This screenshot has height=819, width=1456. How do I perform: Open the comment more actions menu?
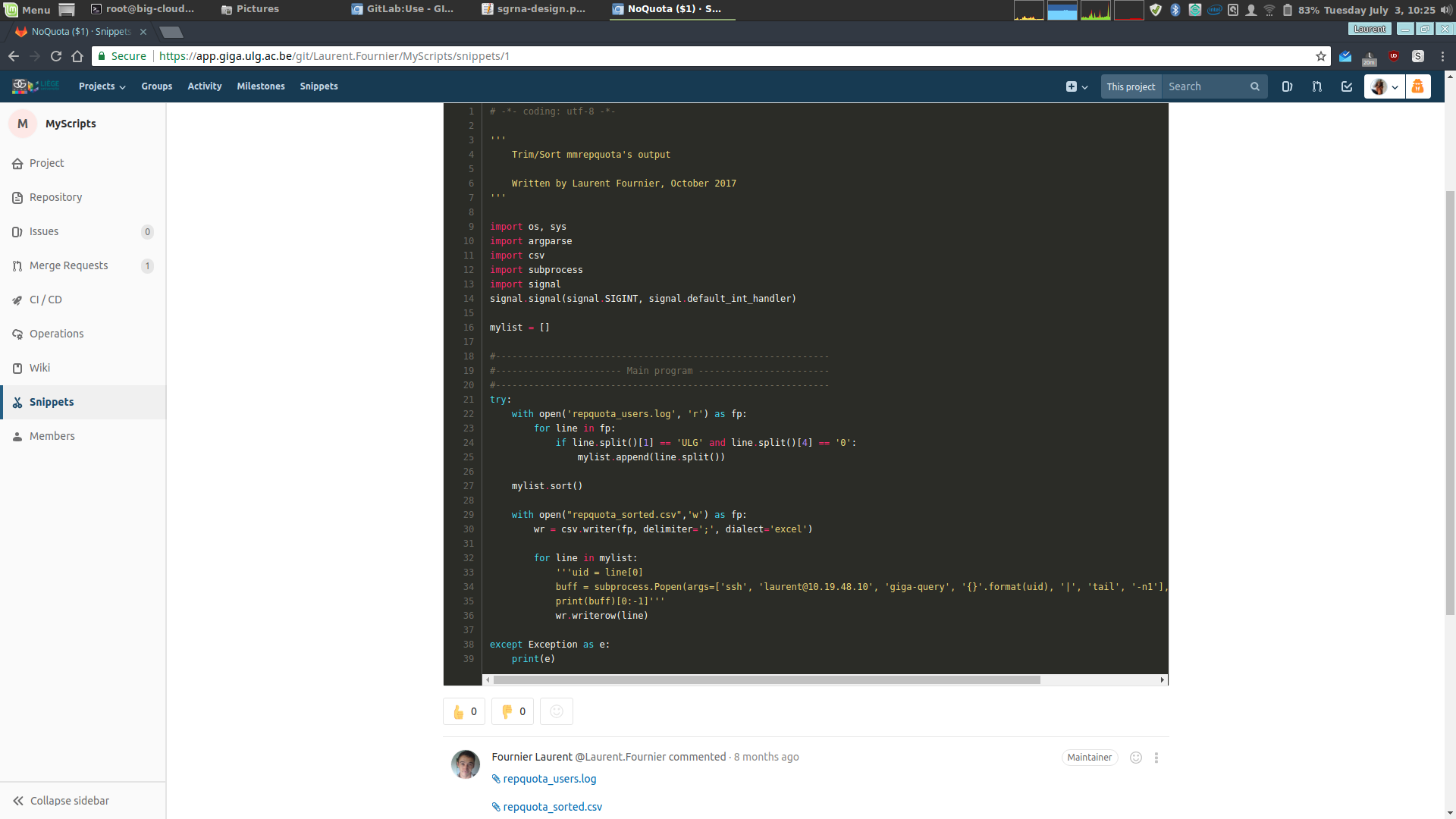1156,758
